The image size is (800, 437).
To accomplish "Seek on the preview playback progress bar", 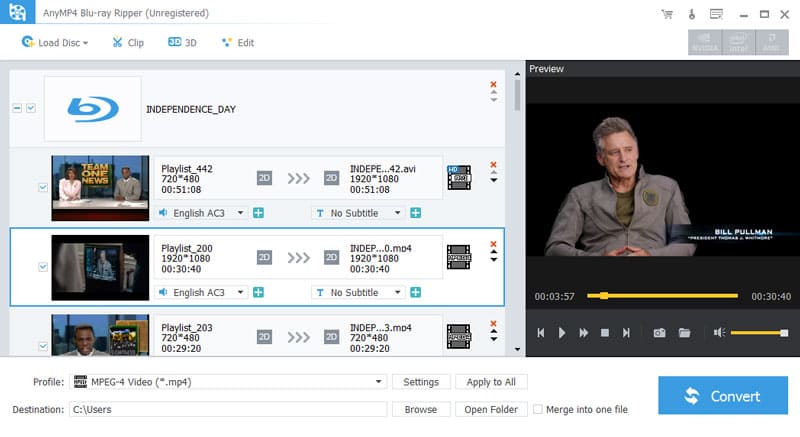I will click(662, 296).
